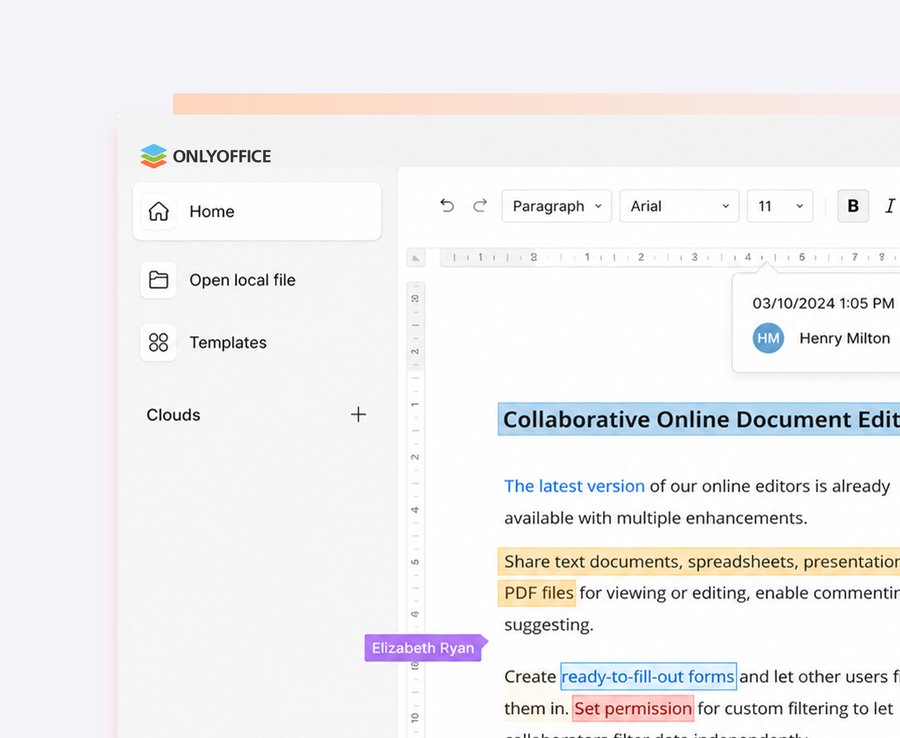Click the 03/10/2024 1:05 PM timestamp

coord(823,303)
